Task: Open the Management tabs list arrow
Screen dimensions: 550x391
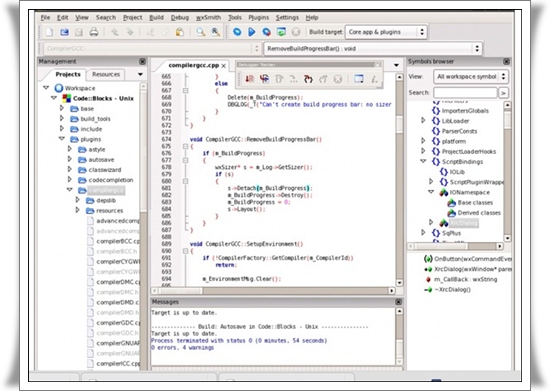Action: pyautogui.click(x=140, y=74)
